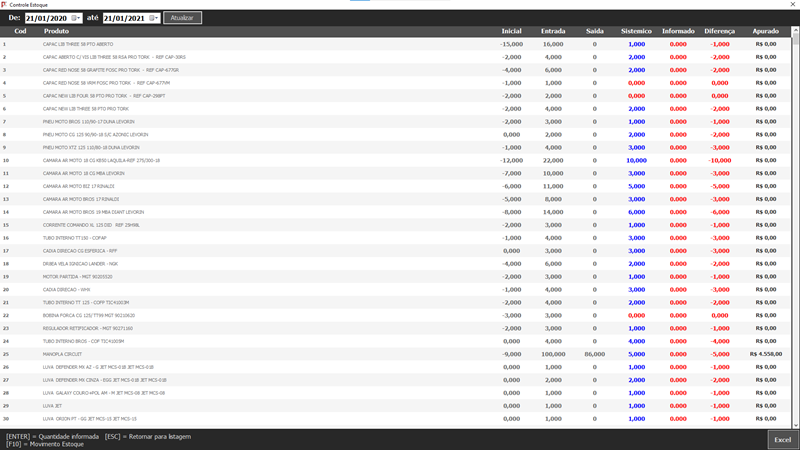Click Diferença value -10,000 in row 10
This screenshot has height=450, width=800.
719,160
